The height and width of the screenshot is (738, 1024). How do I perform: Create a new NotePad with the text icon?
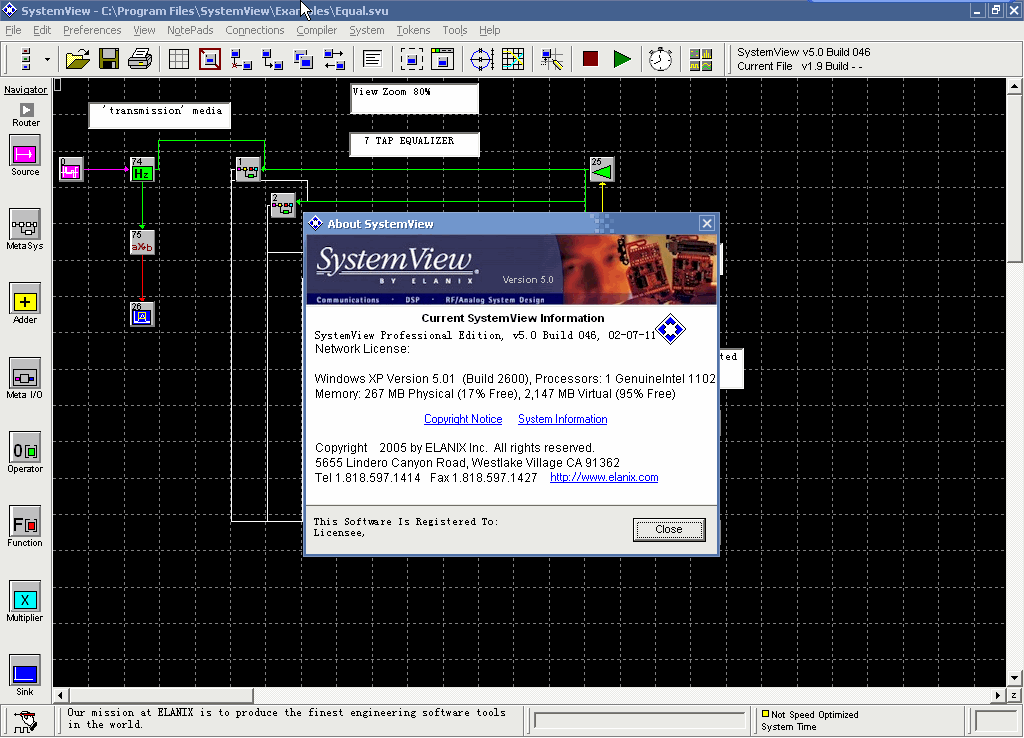coord(372,59)
